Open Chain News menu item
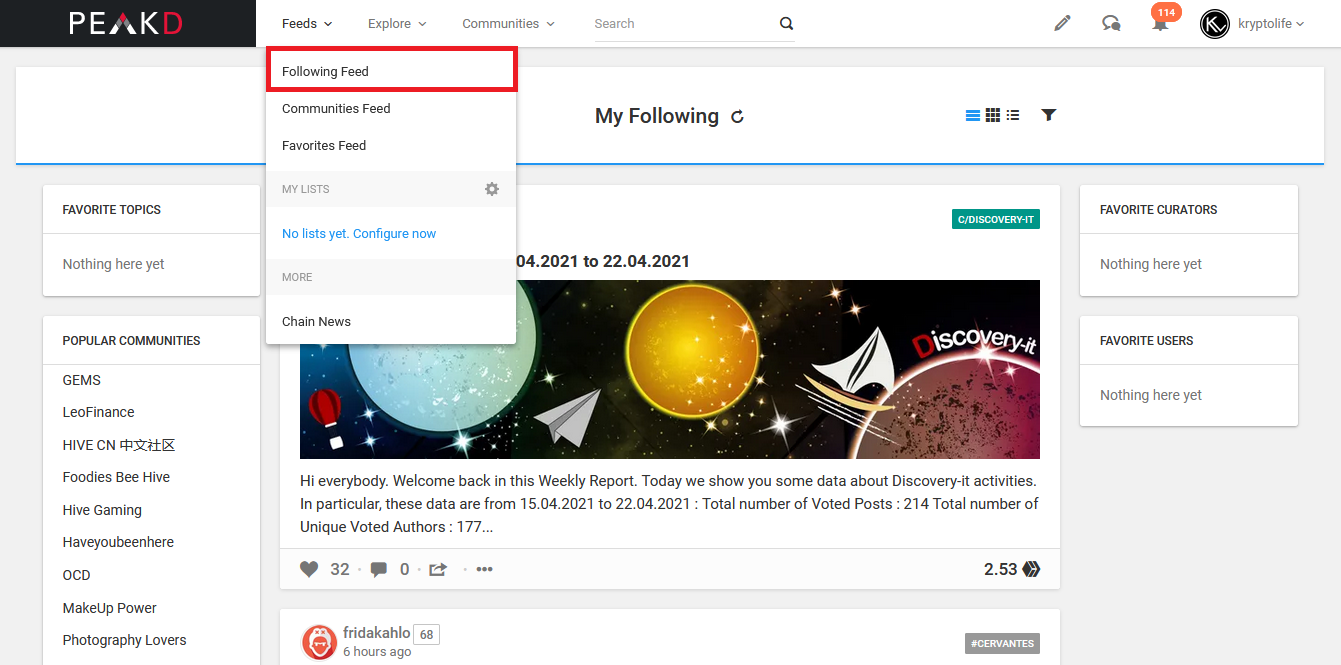 coord(391,321)
